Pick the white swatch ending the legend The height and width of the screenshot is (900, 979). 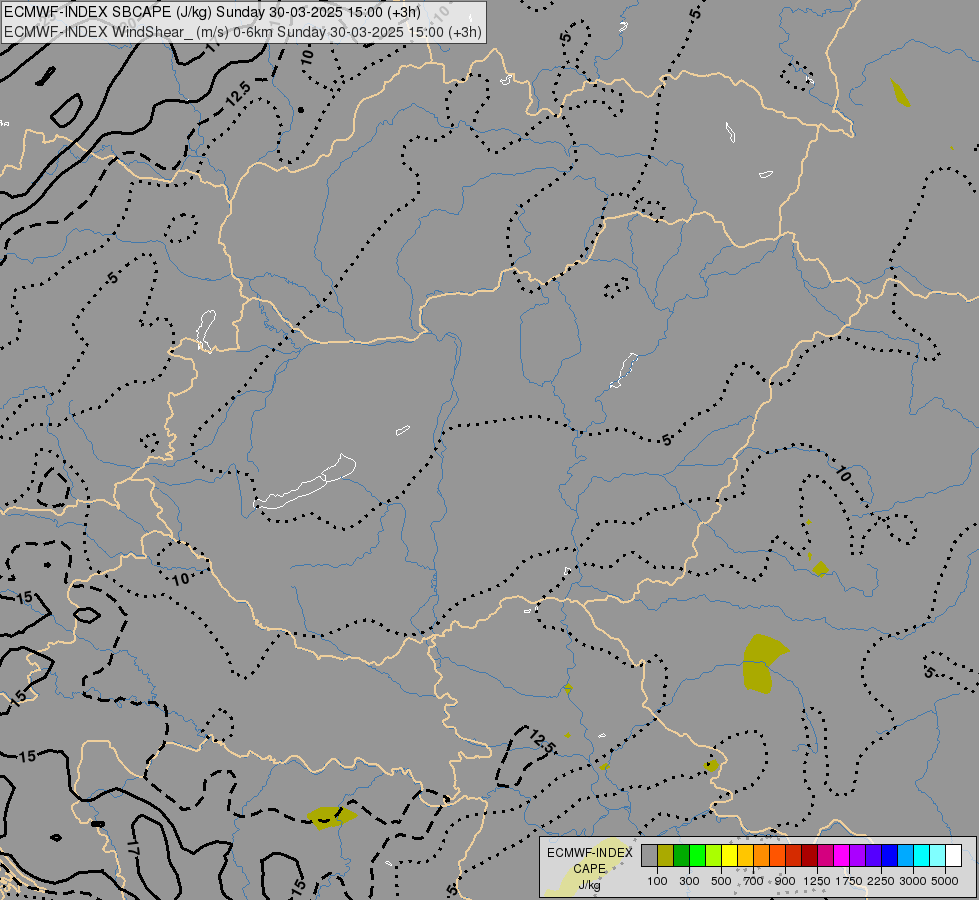tap(955, 856)
